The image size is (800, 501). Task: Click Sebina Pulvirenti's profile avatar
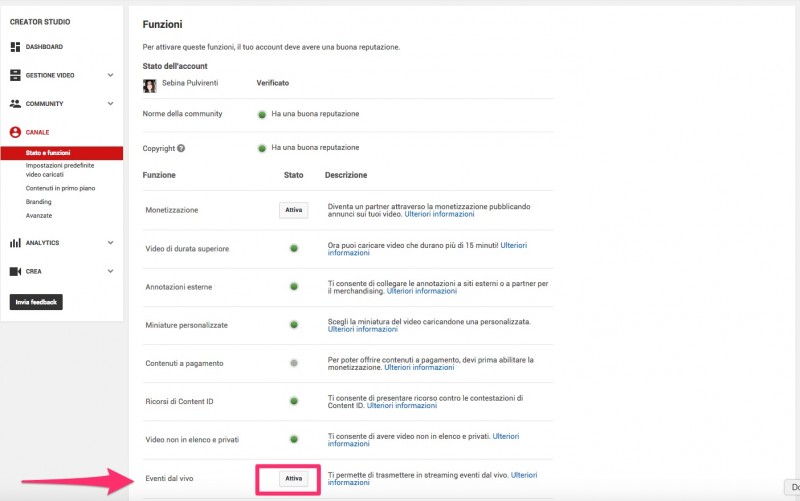[x=150, y=85]
